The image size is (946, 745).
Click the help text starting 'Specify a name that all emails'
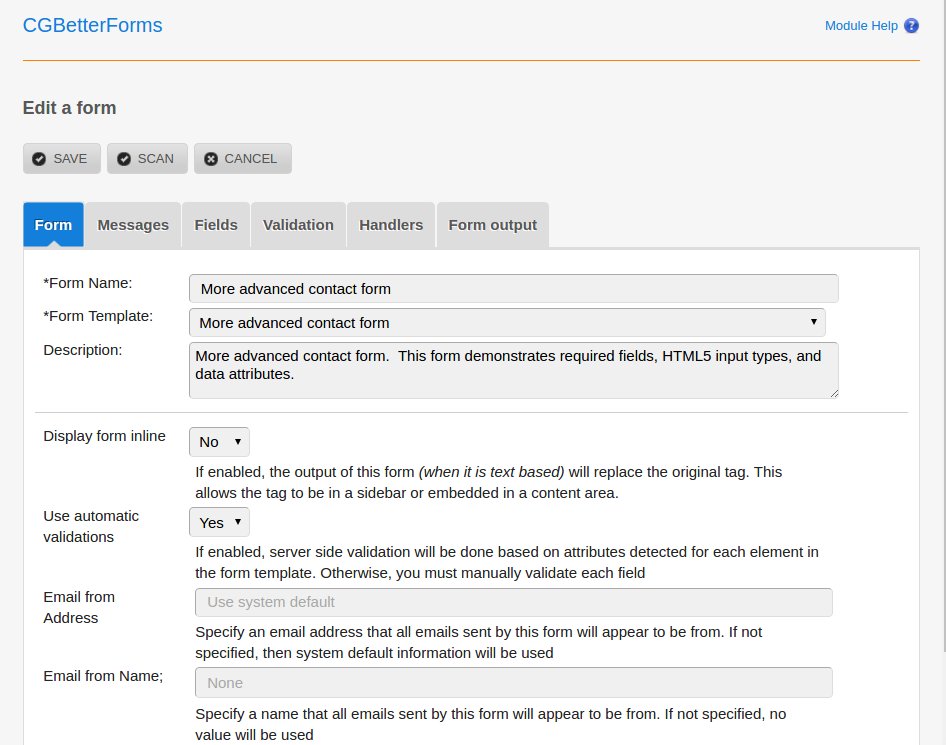click(x=490, y=724)
